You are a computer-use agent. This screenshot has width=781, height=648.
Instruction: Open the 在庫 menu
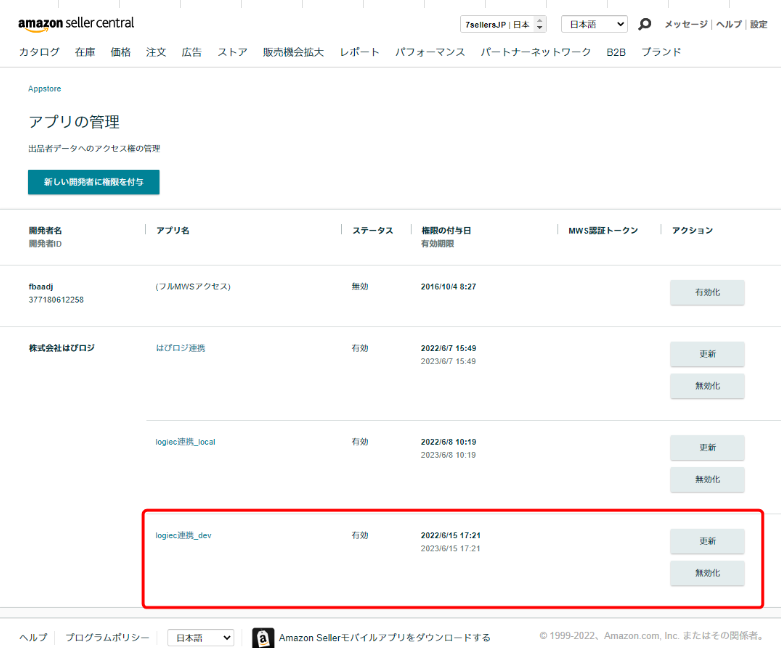pyautogui.click(x=85, y=52)
